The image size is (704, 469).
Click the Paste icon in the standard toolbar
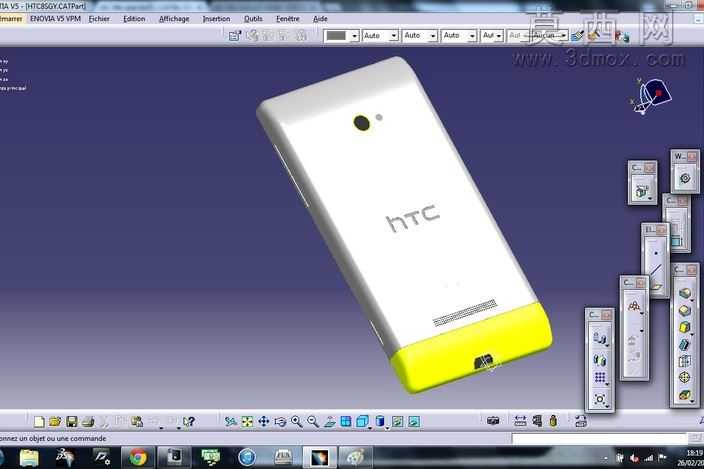tap(137, 421)
